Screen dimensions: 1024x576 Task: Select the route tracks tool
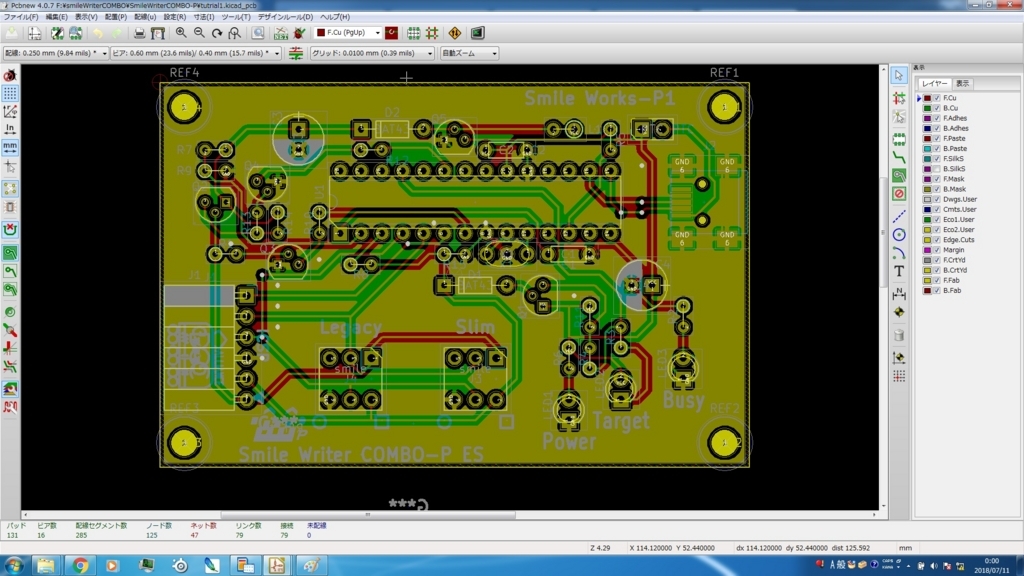coord(899,157)
